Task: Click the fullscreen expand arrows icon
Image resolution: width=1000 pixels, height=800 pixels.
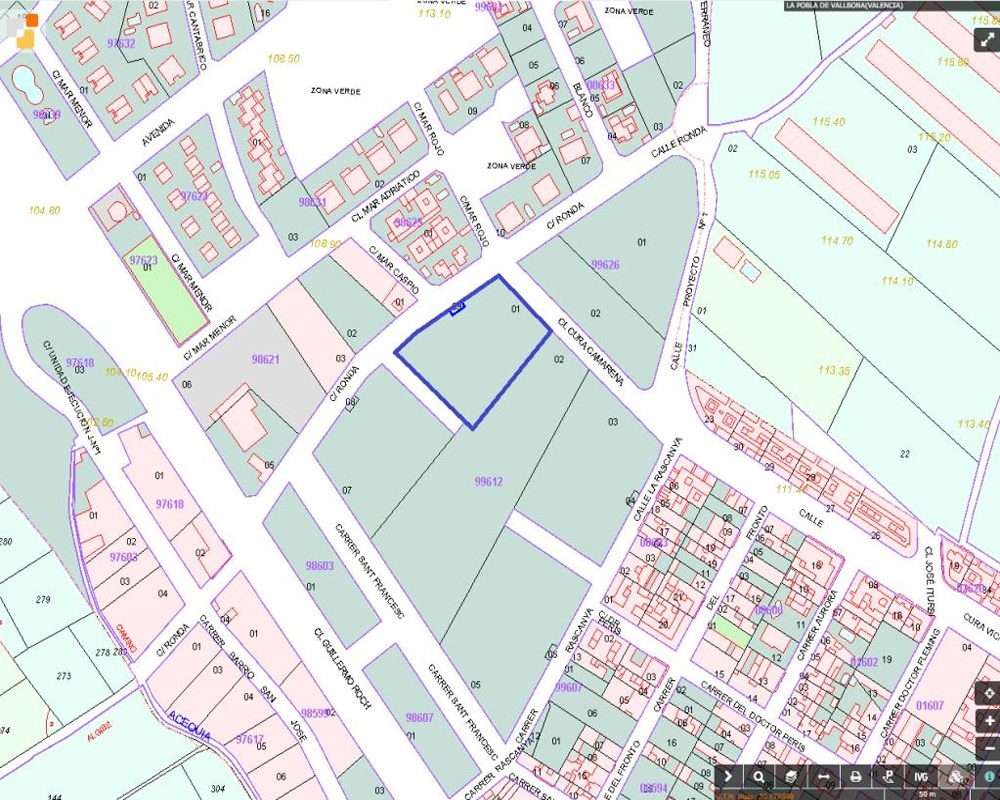Action: (x=987, y=39)
